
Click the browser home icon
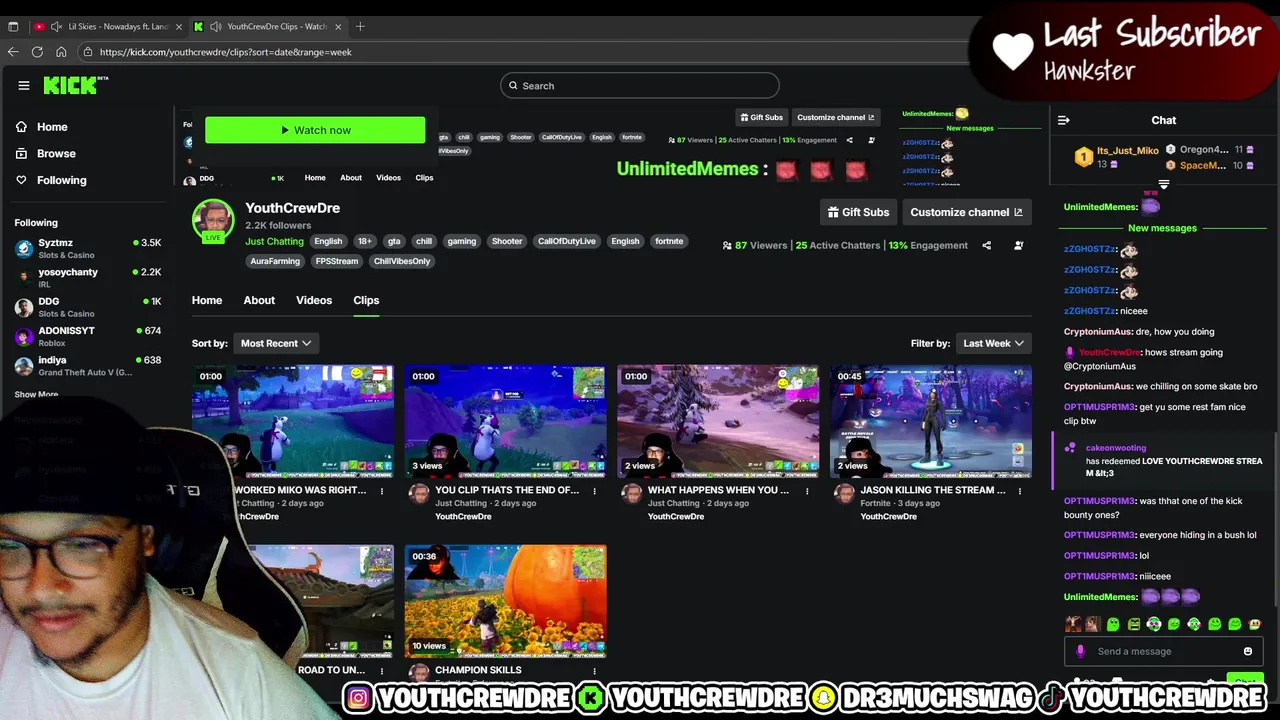click(x=61, y=52)
